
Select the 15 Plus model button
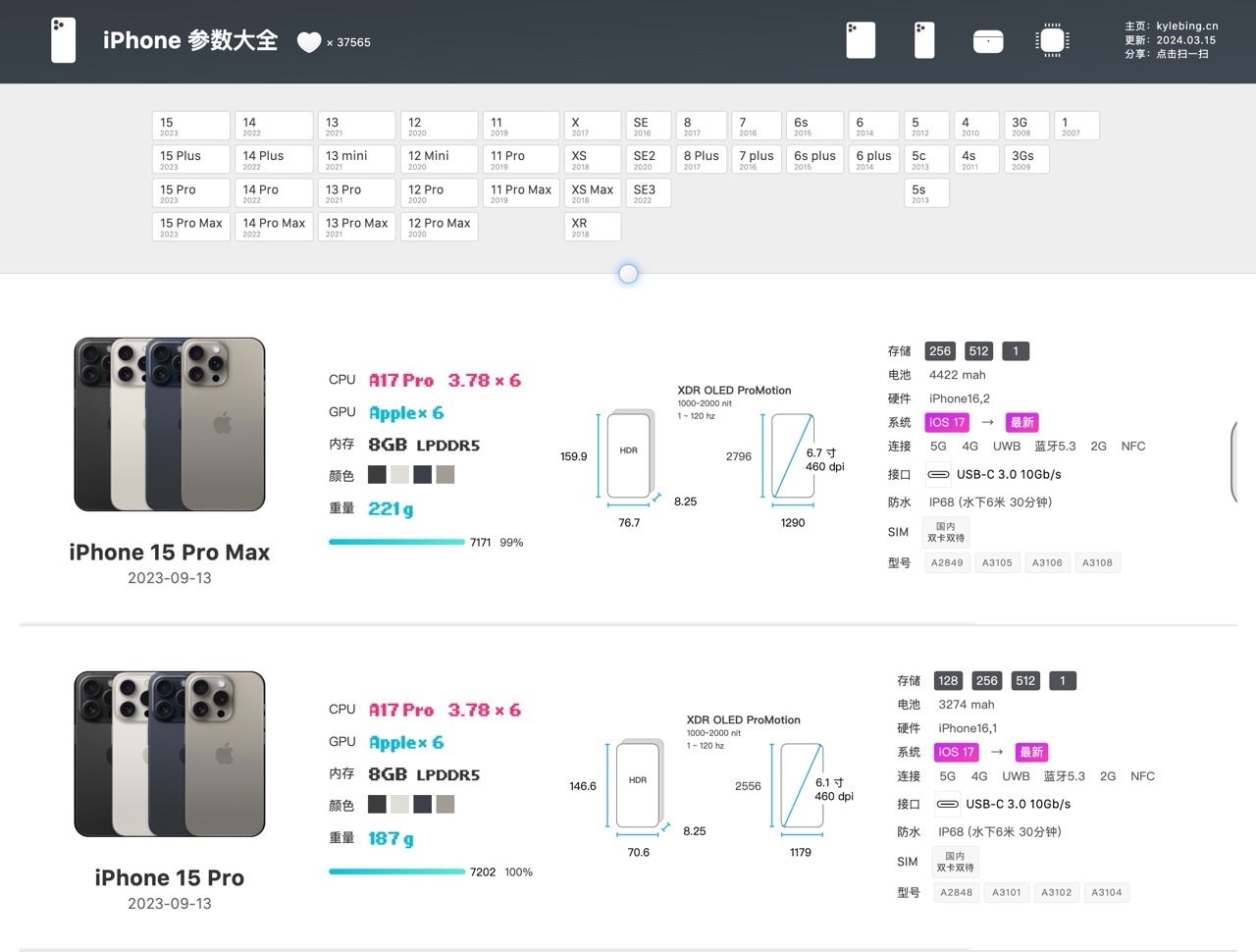pyautogui.click(x=191, y=160)
